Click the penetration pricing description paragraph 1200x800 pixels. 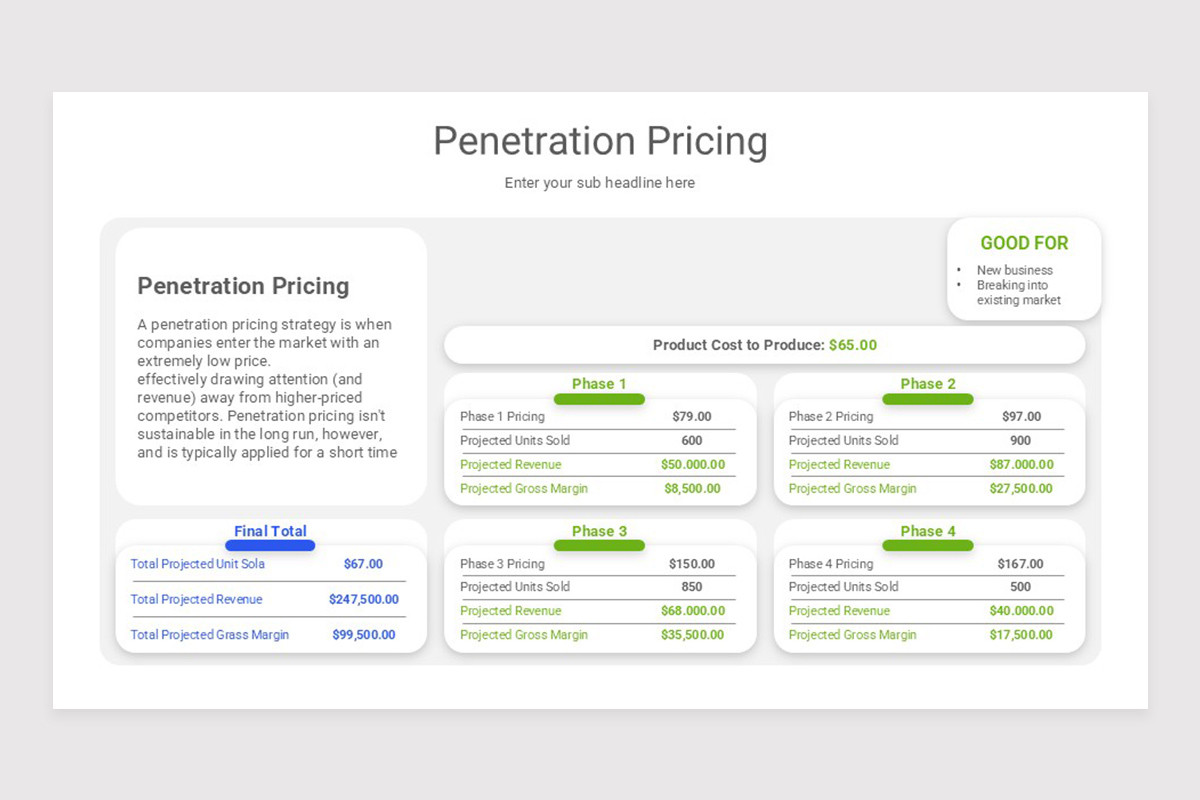pos(266,388)
